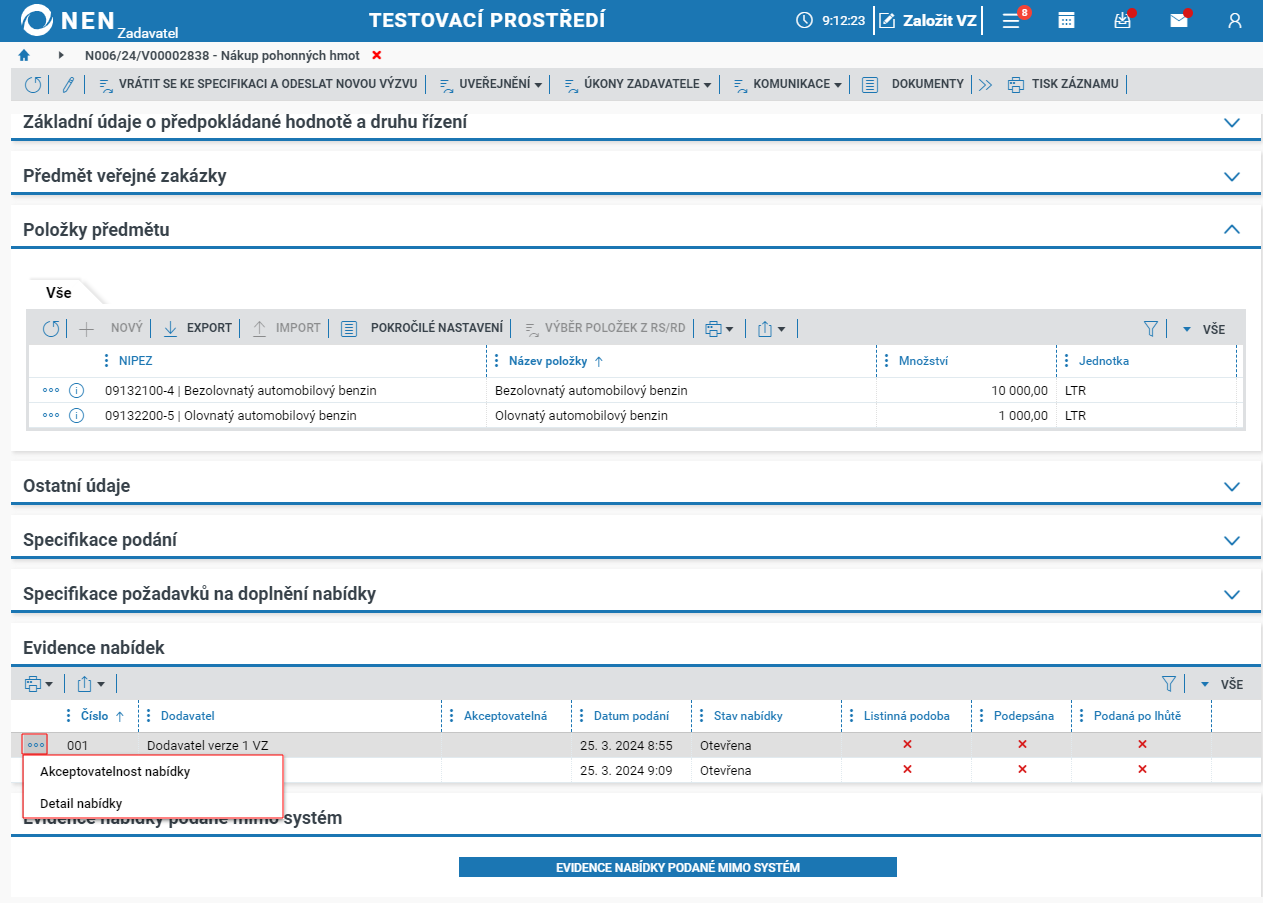Open column menu for Listinná podoba column
Viewport: 1263px width, 903px height.
(x=852, y=716)
